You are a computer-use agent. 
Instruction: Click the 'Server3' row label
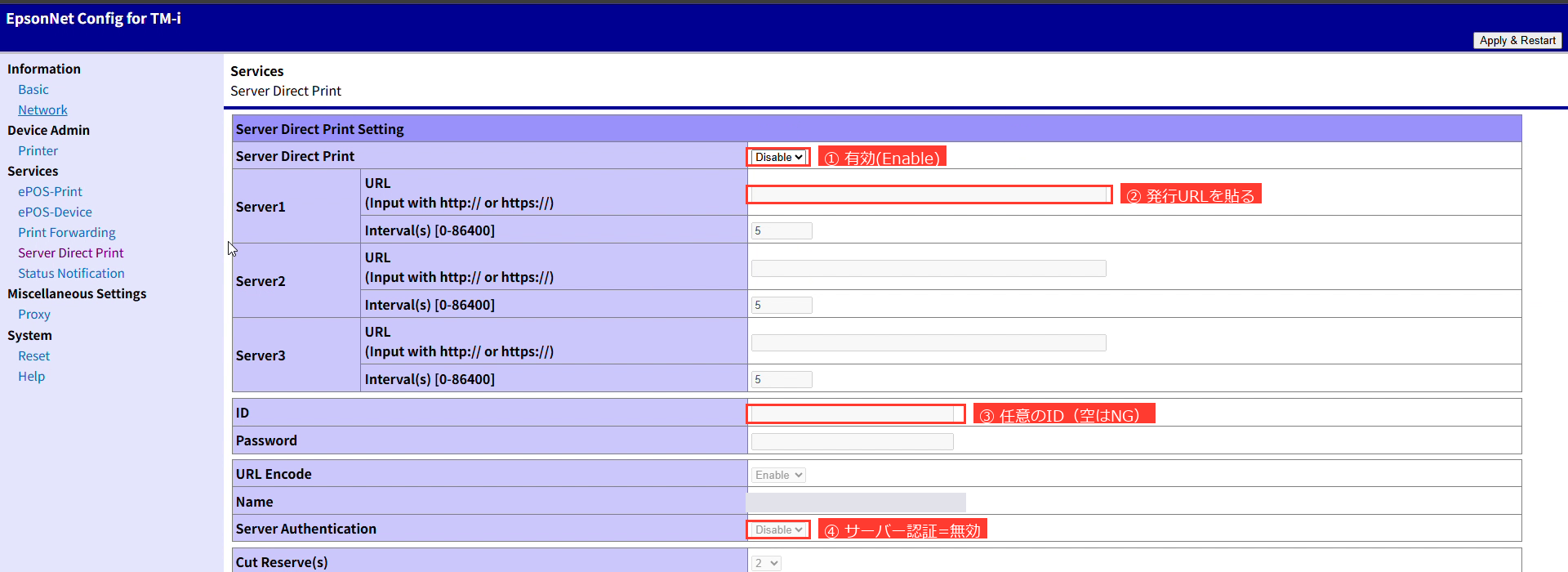pyautogui.click(x=261, y=355)
